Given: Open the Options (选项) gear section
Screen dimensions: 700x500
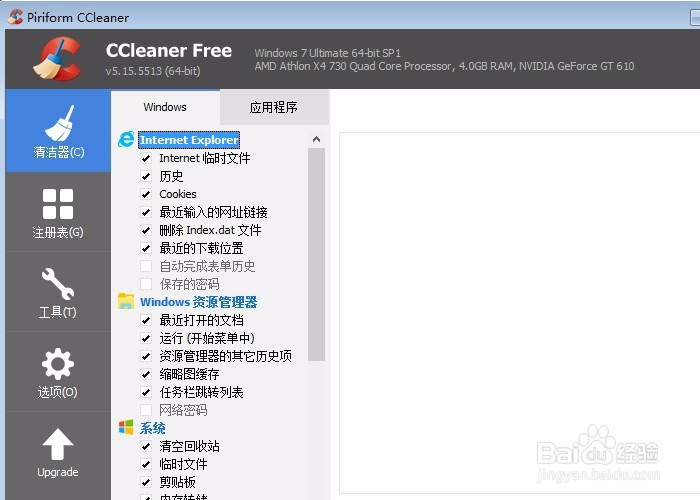Looking at the screenshot, I should coord(58,372).
